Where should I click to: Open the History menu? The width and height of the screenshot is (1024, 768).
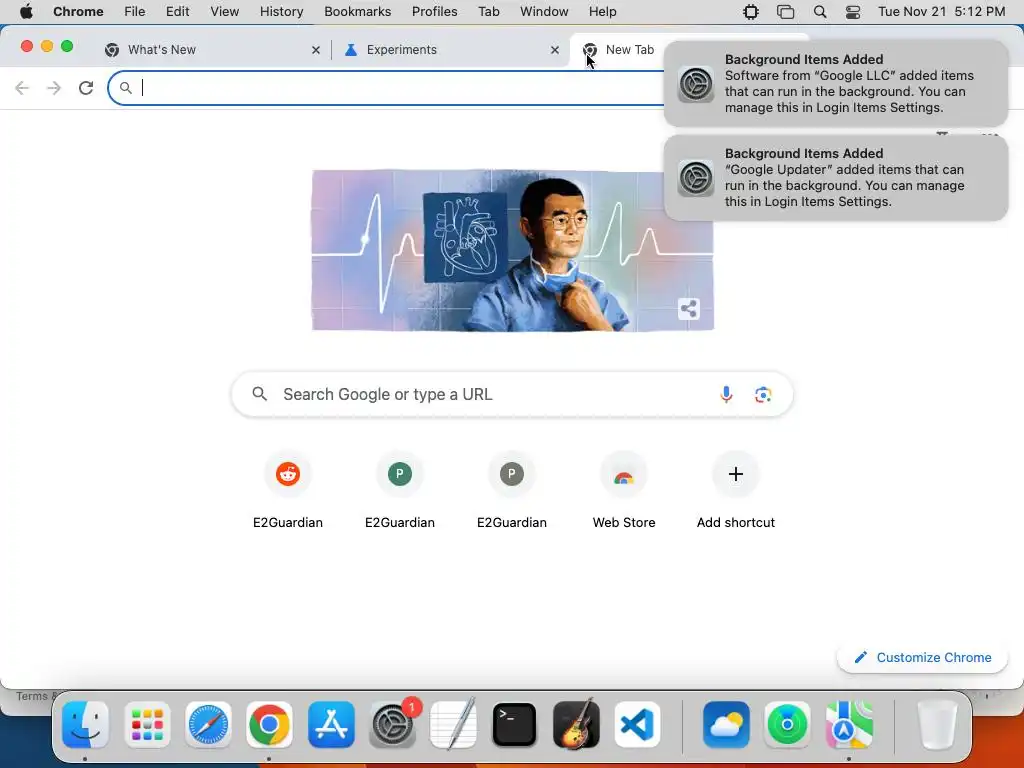point(281,12)
